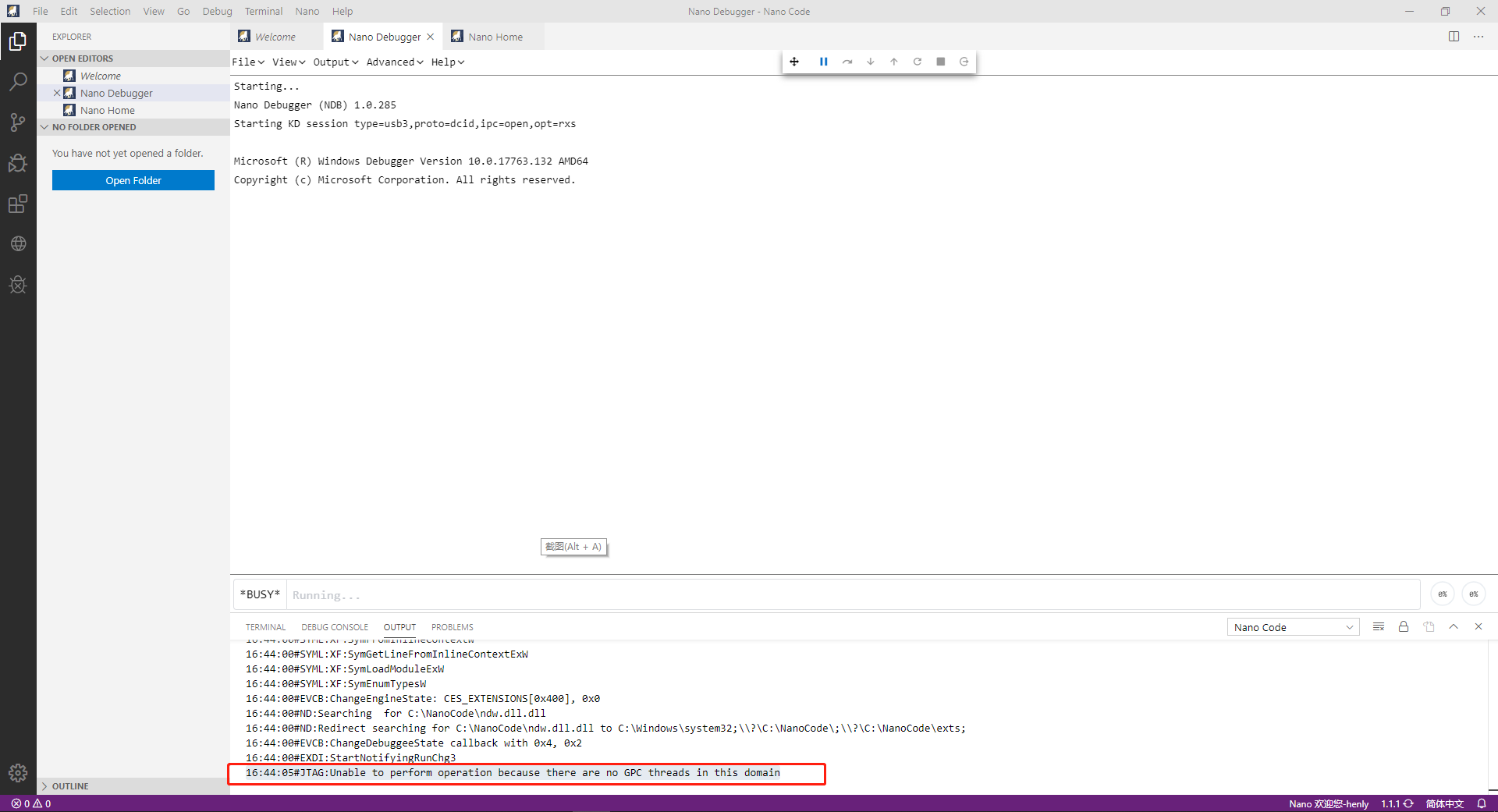
Task: Toggle lock scrolling in the Output panel
Action: click(x=1403, y=626)
